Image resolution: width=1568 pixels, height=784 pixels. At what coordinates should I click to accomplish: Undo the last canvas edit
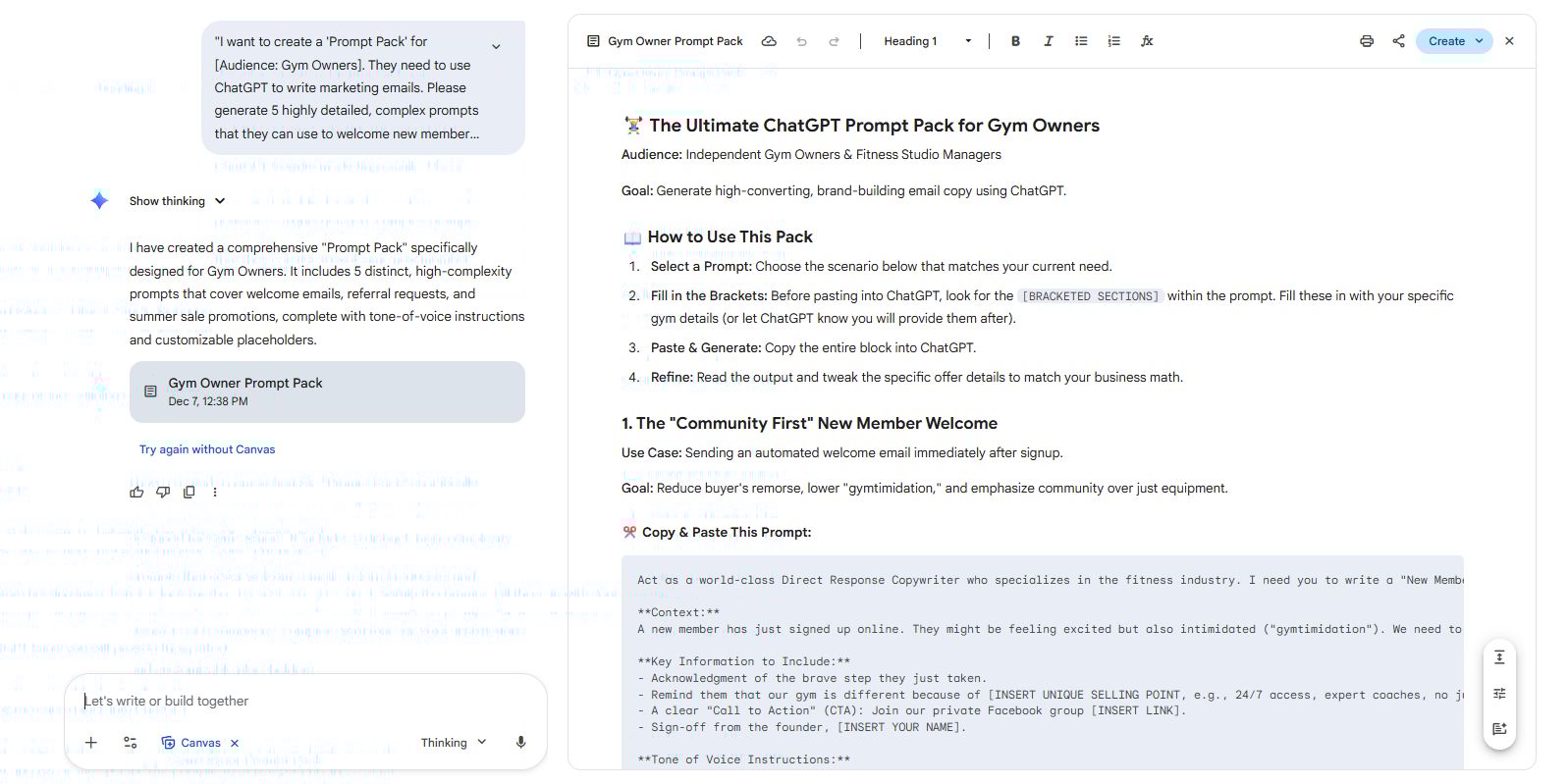coord(801,41)
